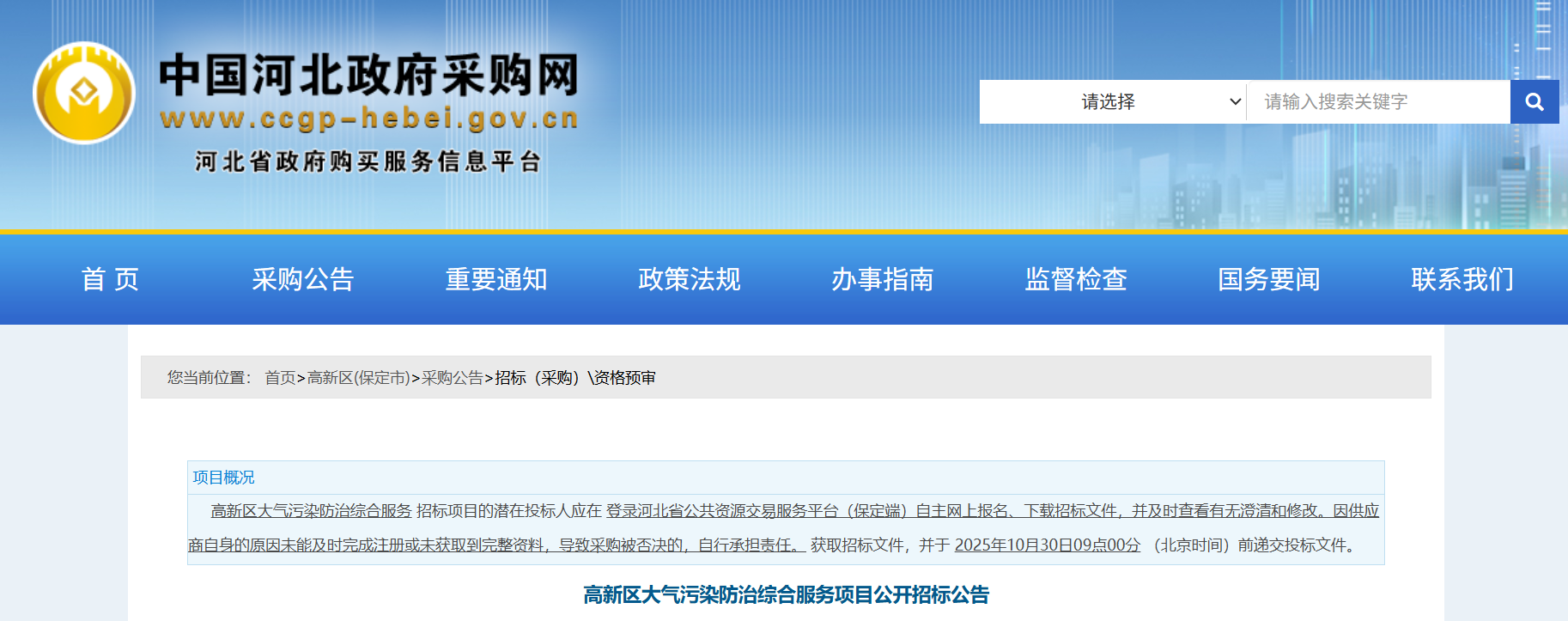Open the 联系我们 navigation item
1568x621 pixels.
(1462, 279)
